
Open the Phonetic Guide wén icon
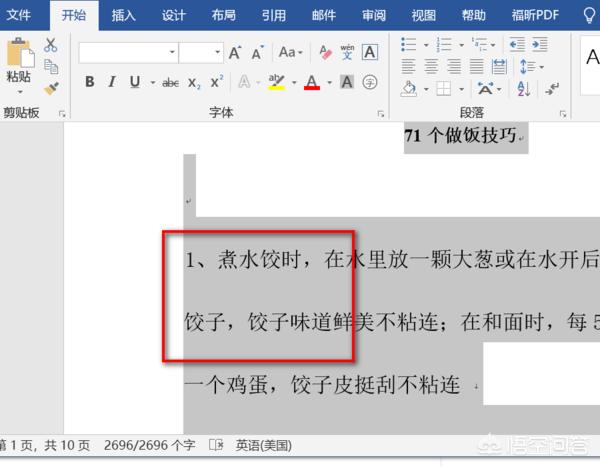(347, 52)
